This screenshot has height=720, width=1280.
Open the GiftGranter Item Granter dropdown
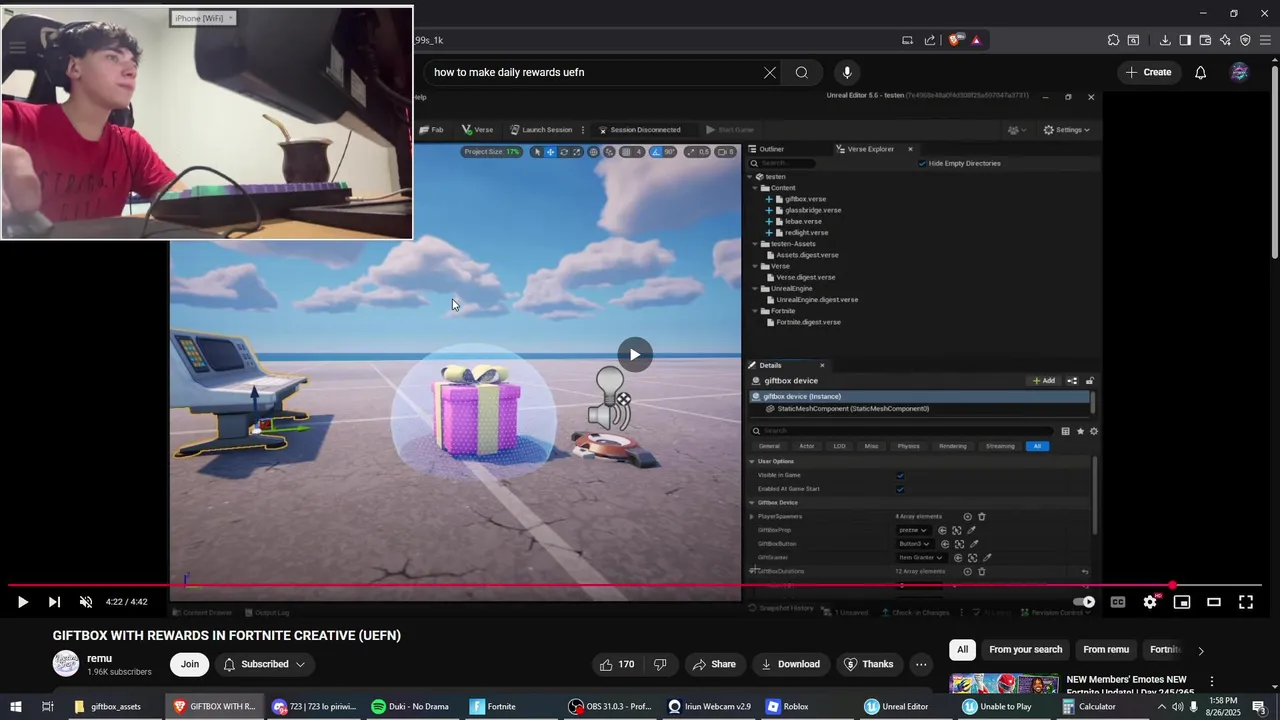point(921,557)
